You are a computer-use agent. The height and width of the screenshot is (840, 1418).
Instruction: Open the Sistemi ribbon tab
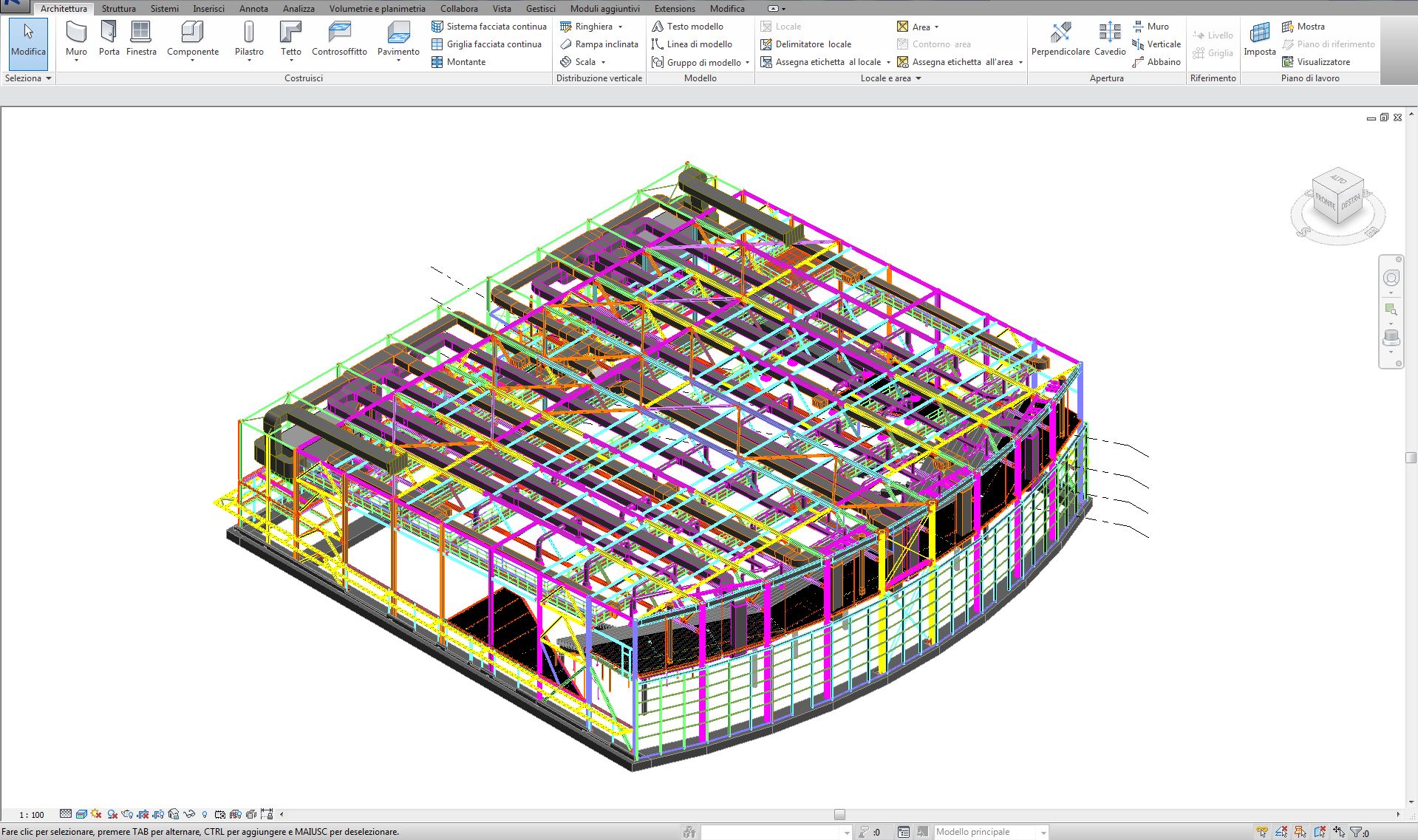pos(164,9)
